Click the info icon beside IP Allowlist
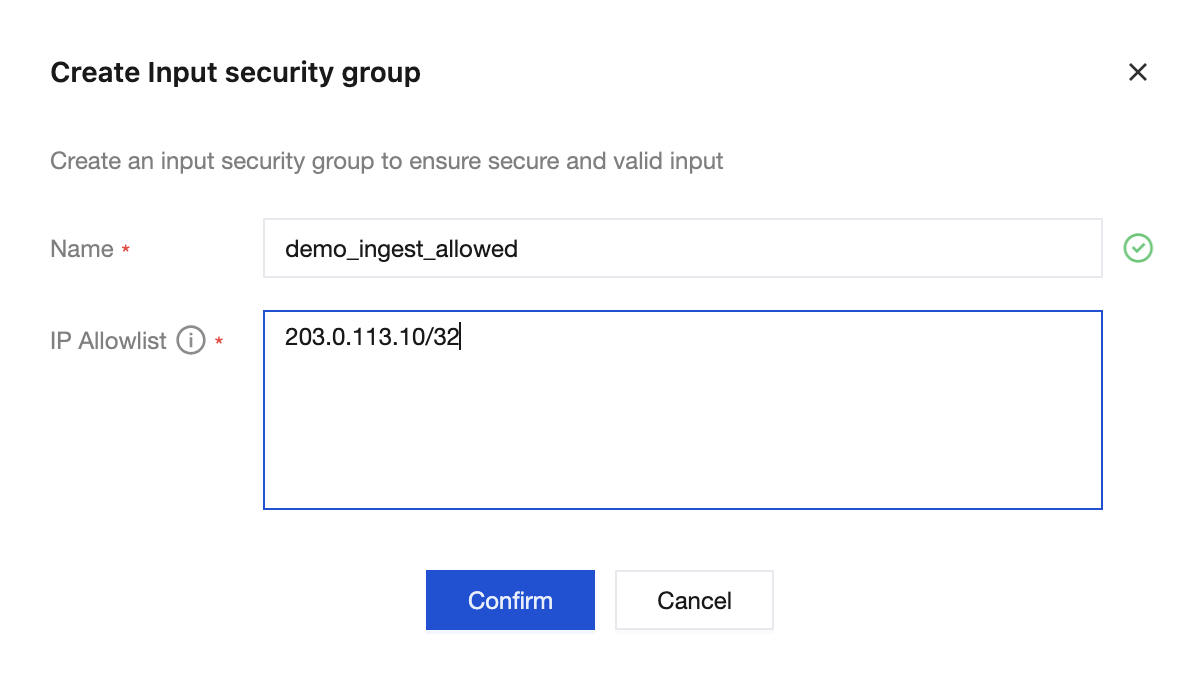Screen dimensions: 1200x680 point(191,341)
